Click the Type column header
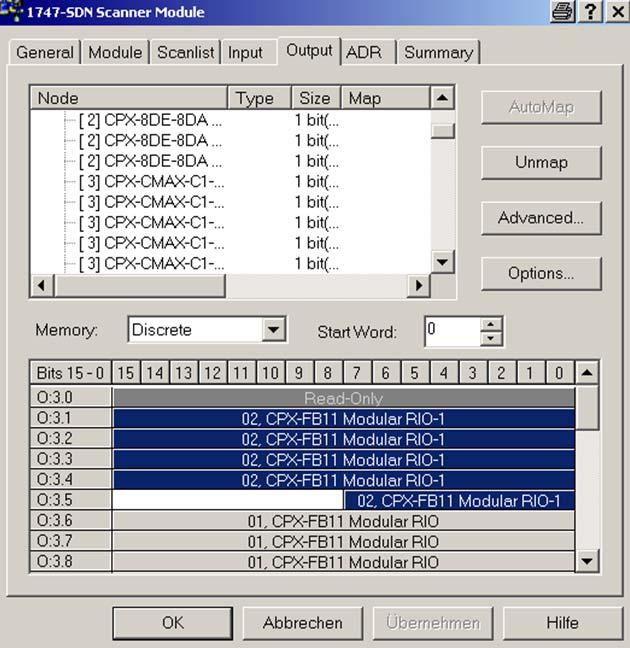The width and height of the screenshot is (630, 648). pos(259,98)
